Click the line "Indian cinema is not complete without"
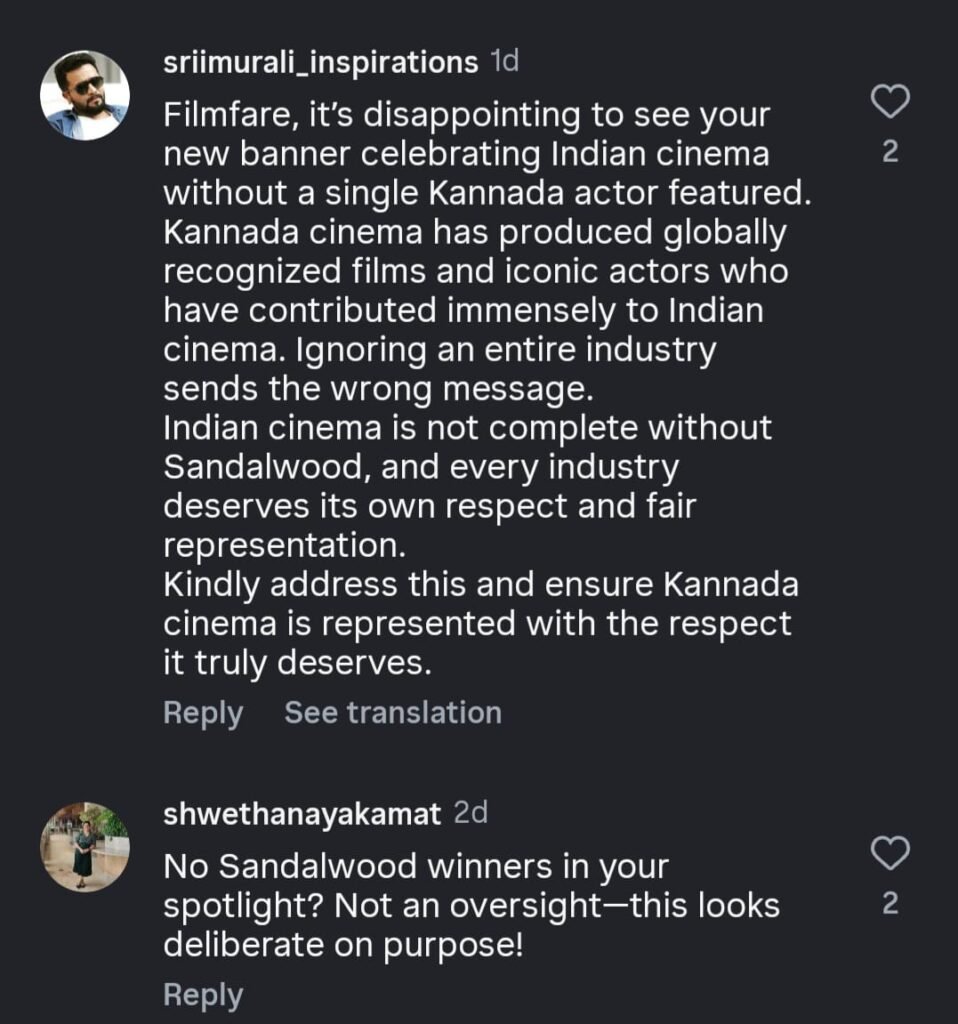This screenshot has width=958, height=1024. [467, 428]
